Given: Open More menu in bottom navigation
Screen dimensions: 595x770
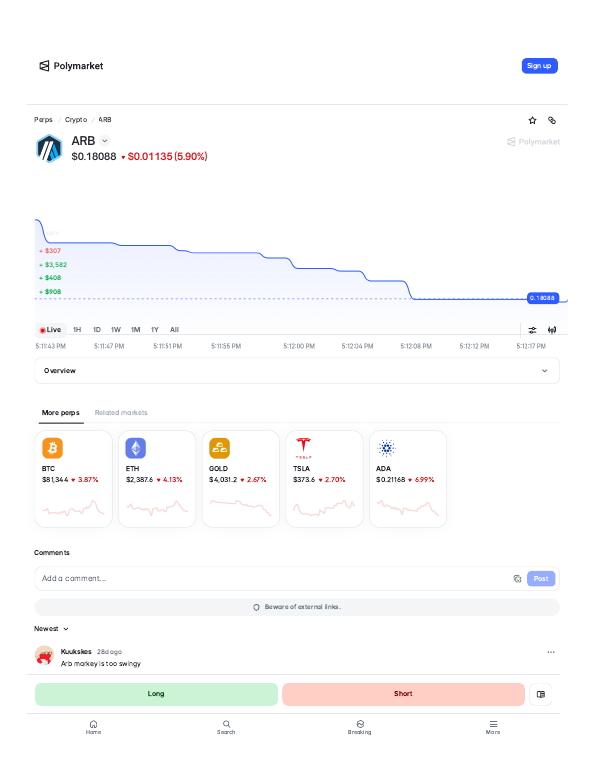Looking at the screenshot, I should tap(493, 727).
